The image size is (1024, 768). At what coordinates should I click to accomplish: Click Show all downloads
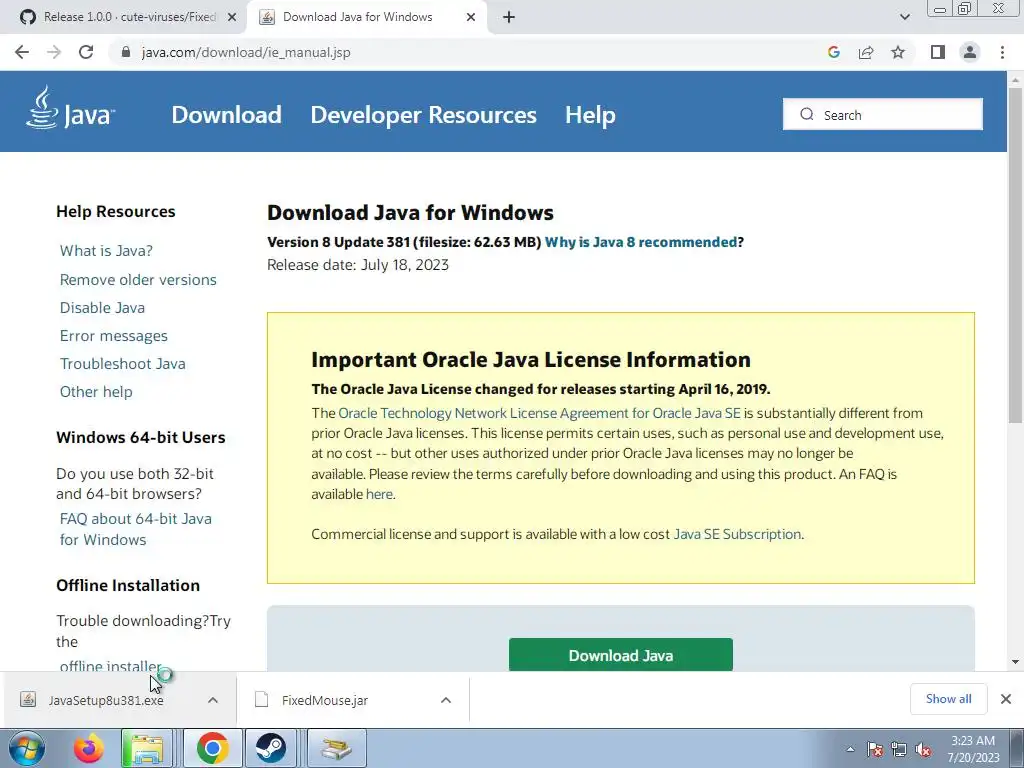coord(948,699)
